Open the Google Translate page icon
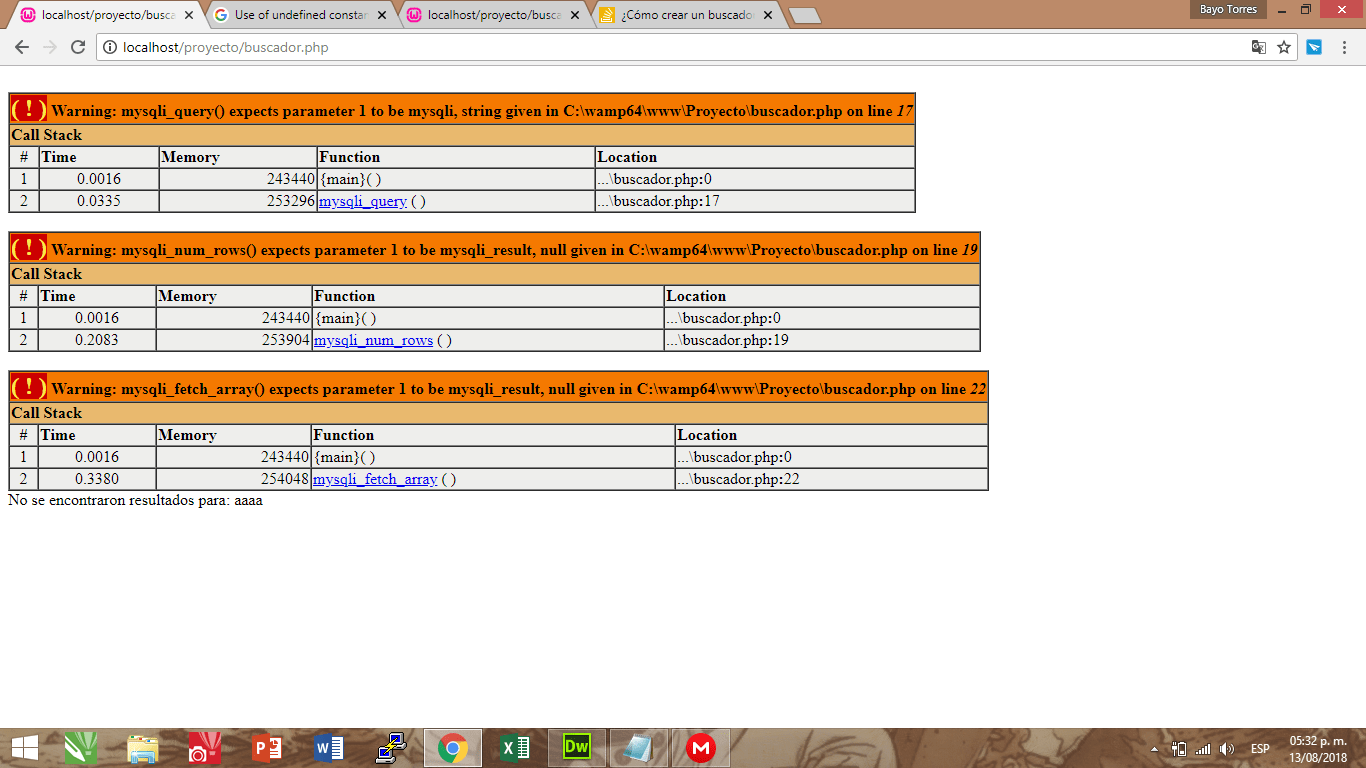The width and height of the screenshot is (1366, 768). pos(1259,47)
